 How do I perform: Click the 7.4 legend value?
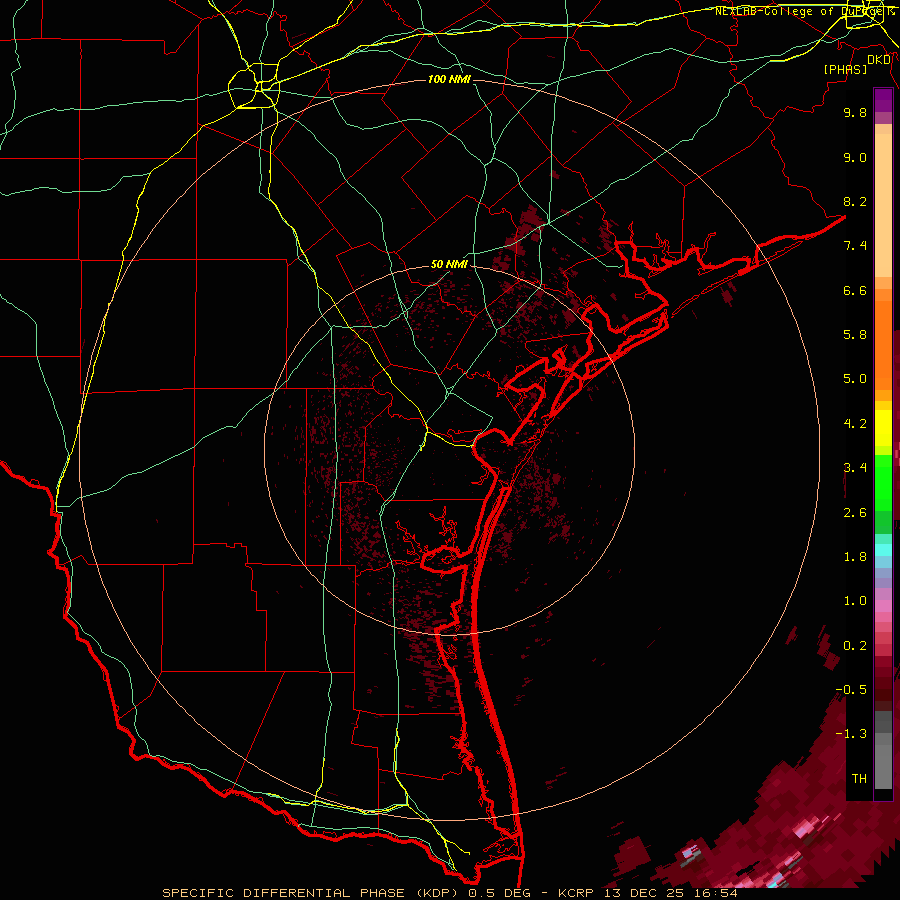point(855,246)
